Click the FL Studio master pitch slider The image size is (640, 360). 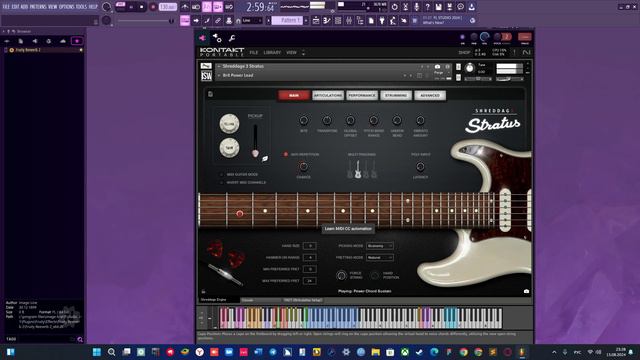coord(144,21)
